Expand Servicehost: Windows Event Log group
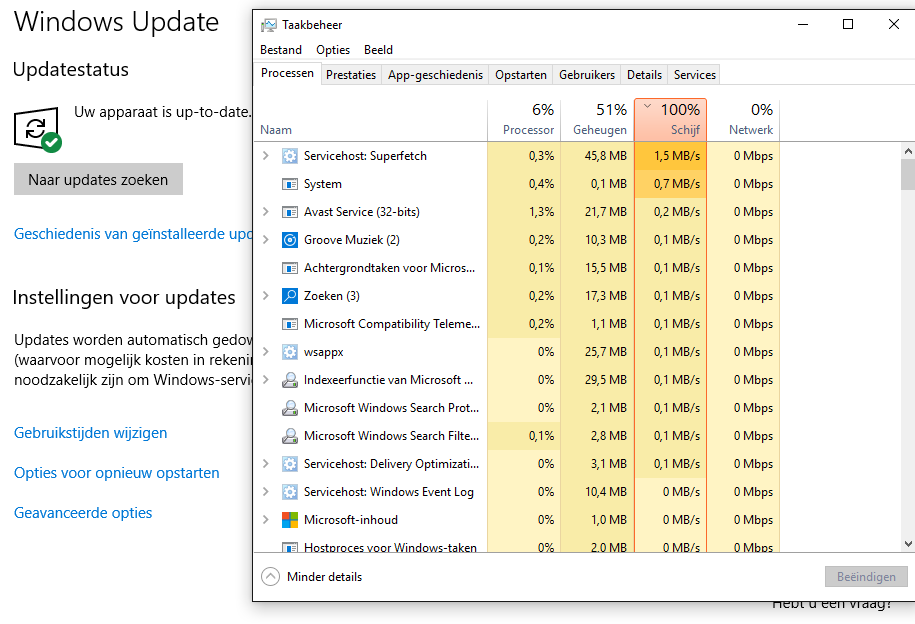The width and height of the screenshot is (915, 624). (x=266, y=492)
